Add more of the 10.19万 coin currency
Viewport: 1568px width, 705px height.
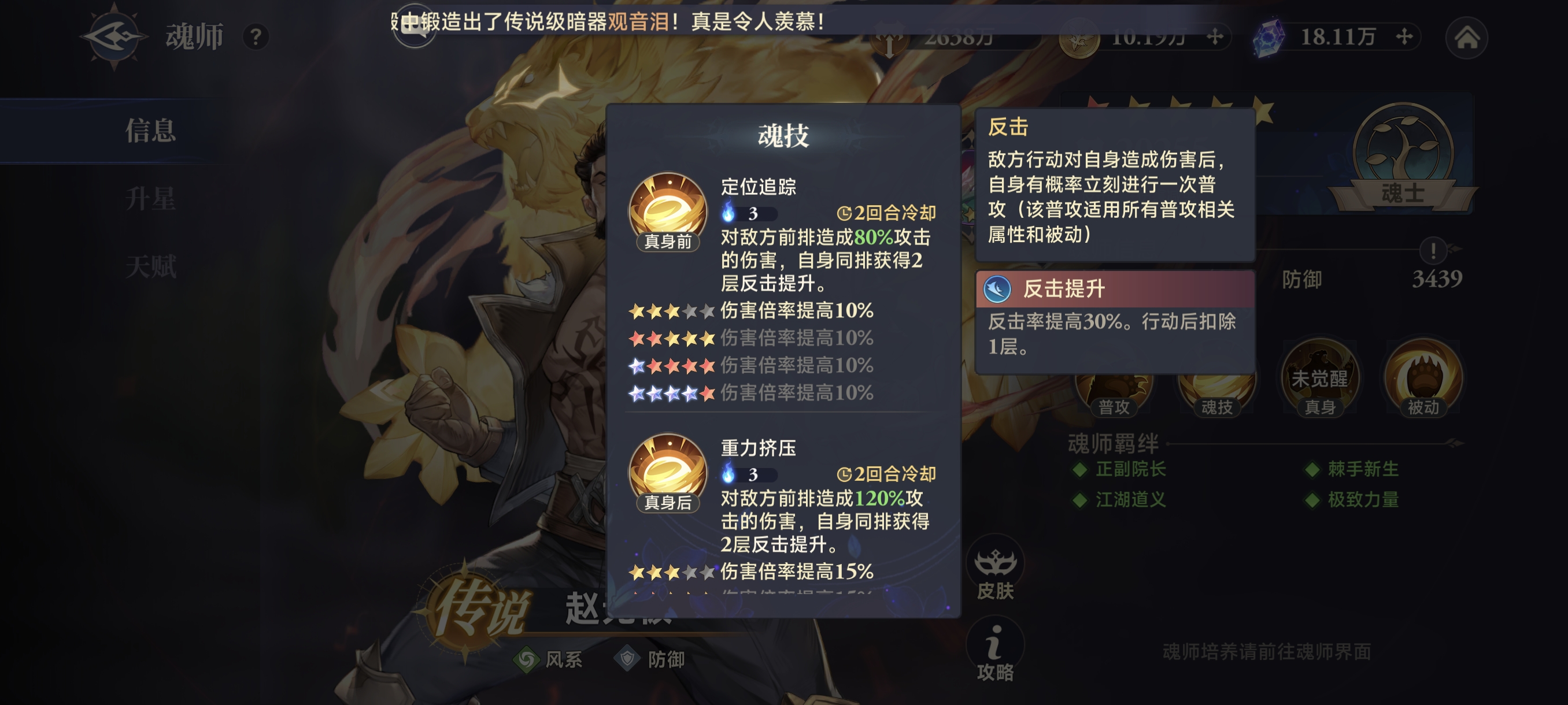1214,37
